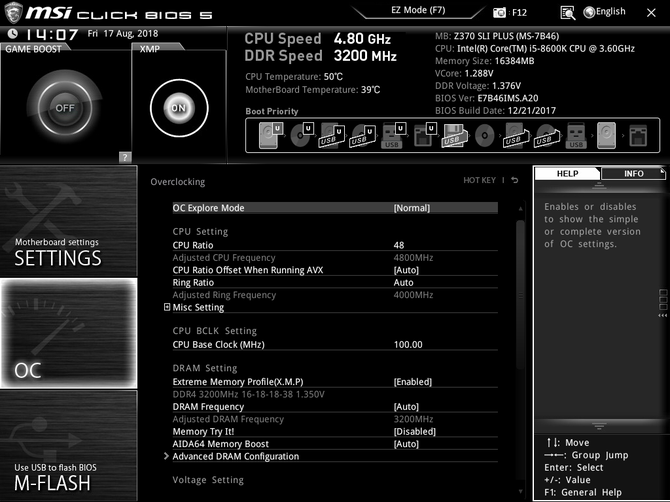670x502 pixels.
Task: Select the USB floppy boot device icon
Action: point(454,135)
